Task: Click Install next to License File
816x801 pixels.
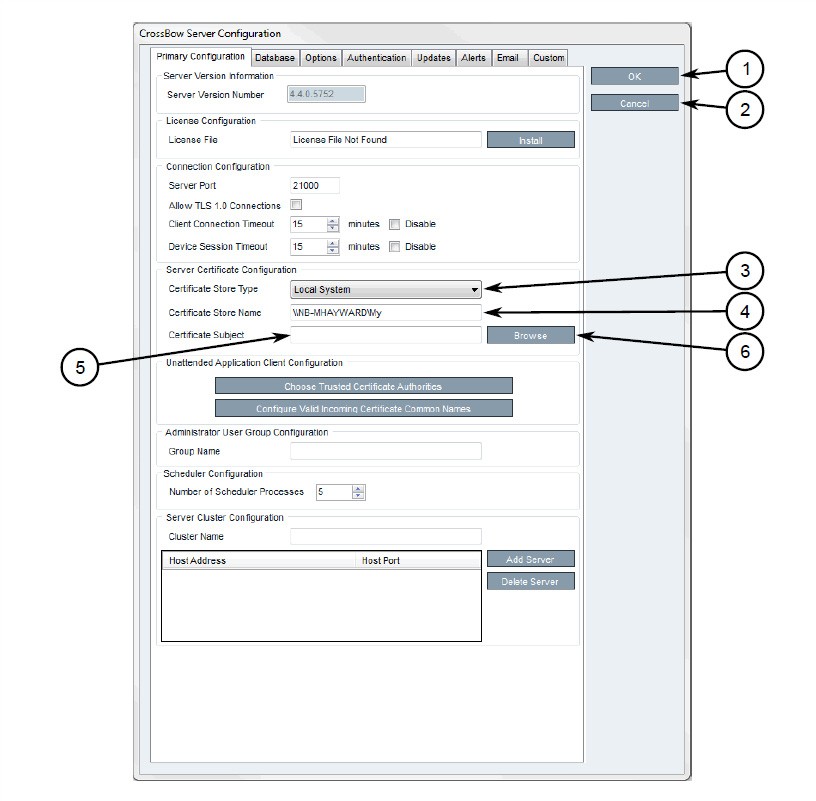Action: 531,140
